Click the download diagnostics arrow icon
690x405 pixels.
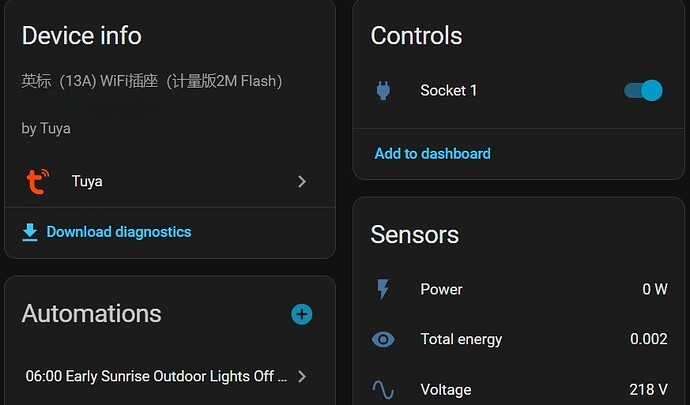[x=30, y=232]
